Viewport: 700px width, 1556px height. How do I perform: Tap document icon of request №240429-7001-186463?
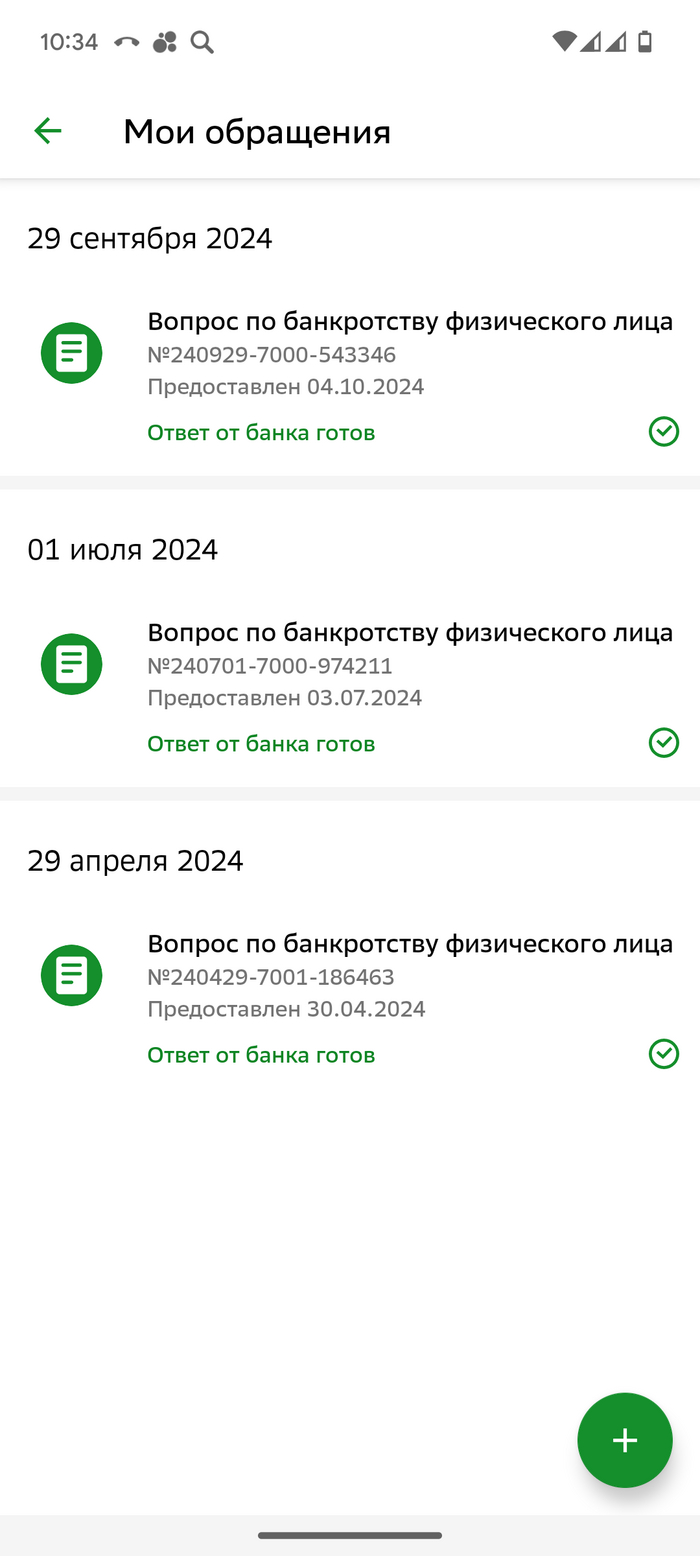click(x=71, y=975)
